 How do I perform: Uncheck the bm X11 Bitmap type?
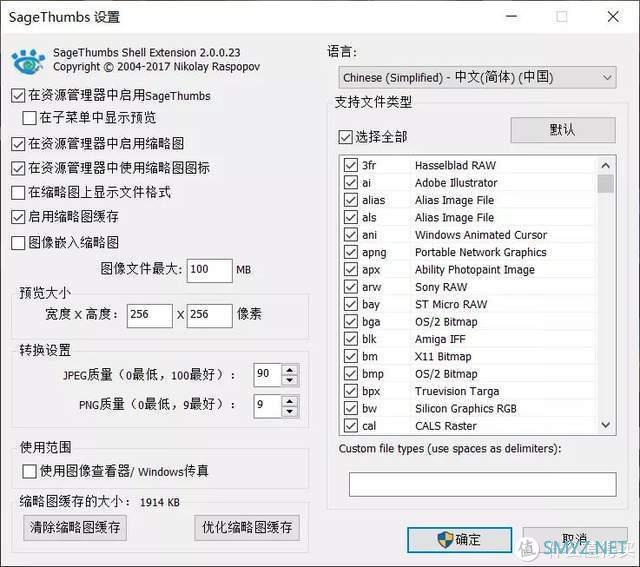(351, 356)
